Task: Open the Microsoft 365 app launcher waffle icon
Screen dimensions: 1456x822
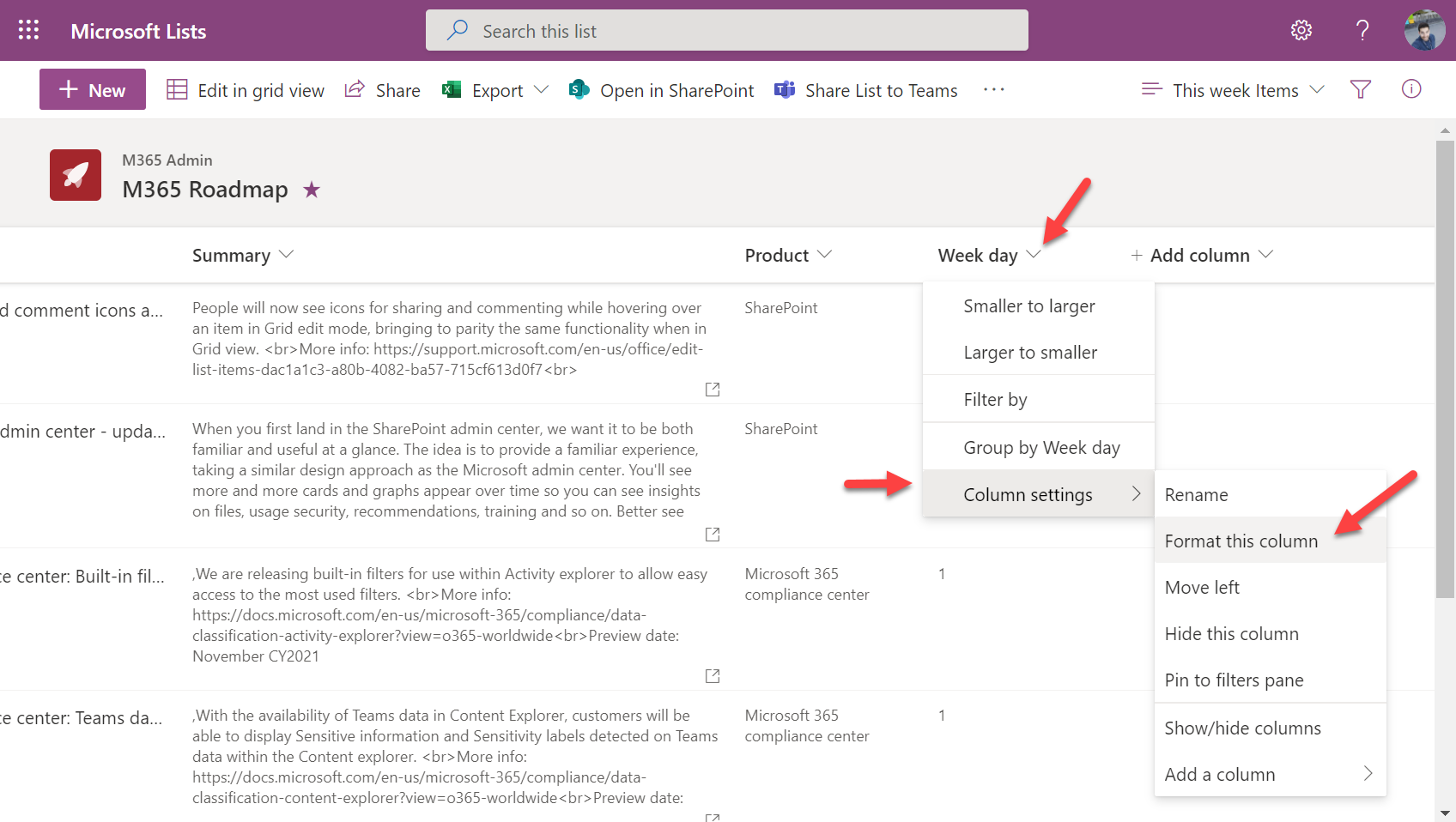Action: tap(28, 29)
